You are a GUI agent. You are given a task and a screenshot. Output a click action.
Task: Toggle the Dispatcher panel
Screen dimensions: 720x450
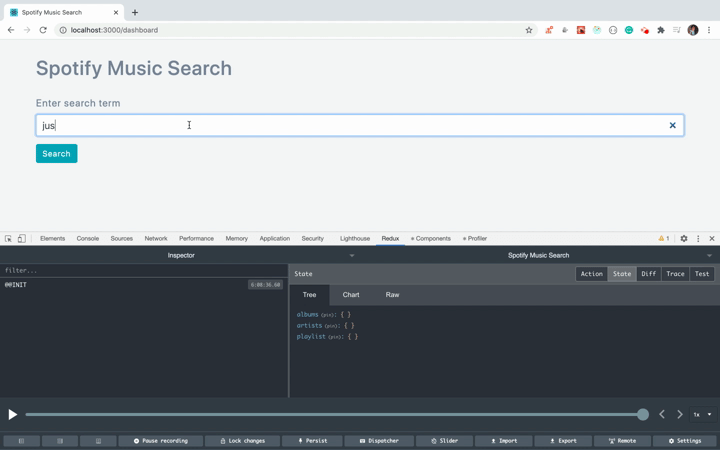tap(378, 441)
